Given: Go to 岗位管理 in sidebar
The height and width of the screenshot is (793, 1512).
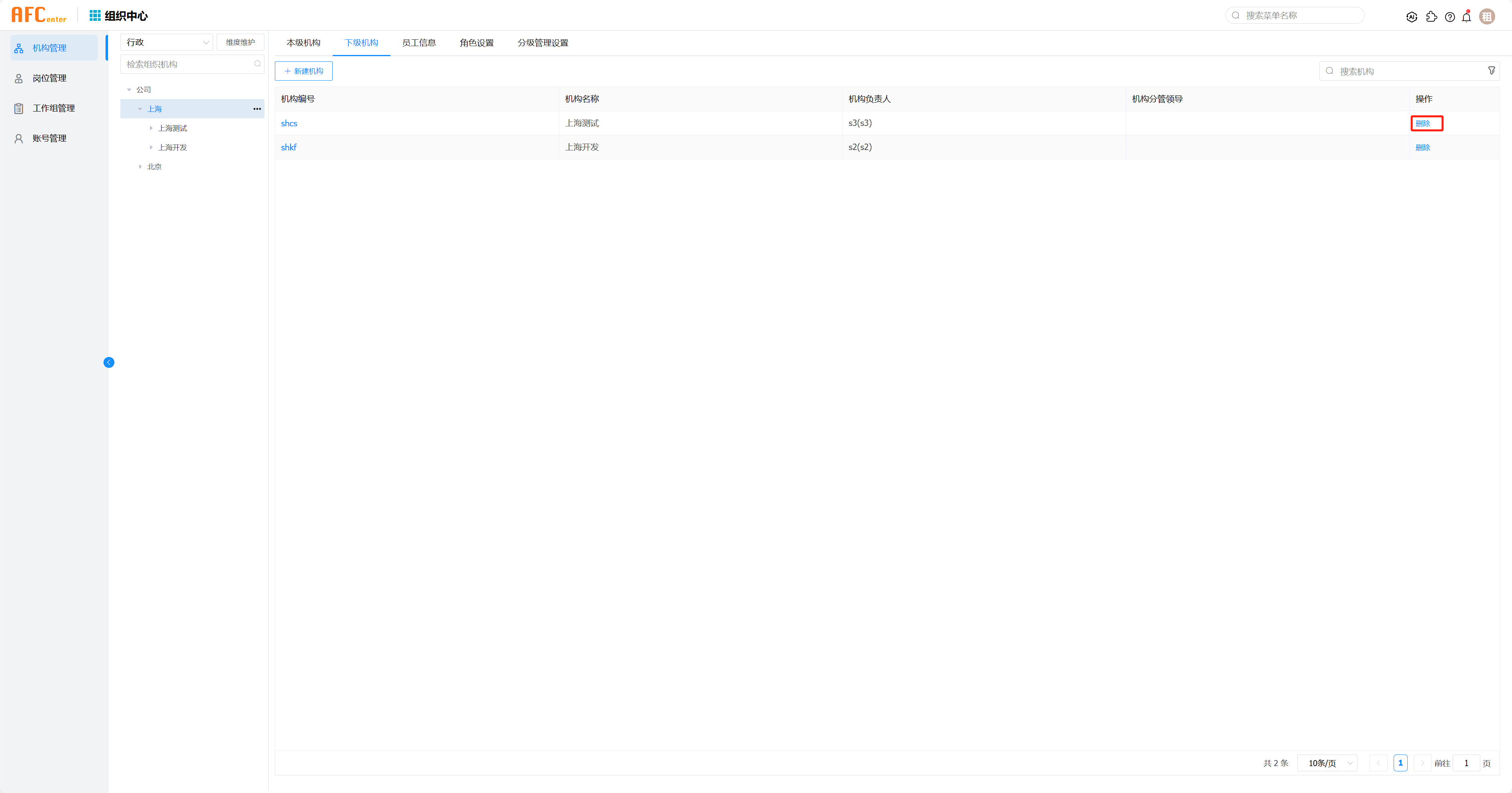Looking at the screenshot, I should tap(49, 78).
